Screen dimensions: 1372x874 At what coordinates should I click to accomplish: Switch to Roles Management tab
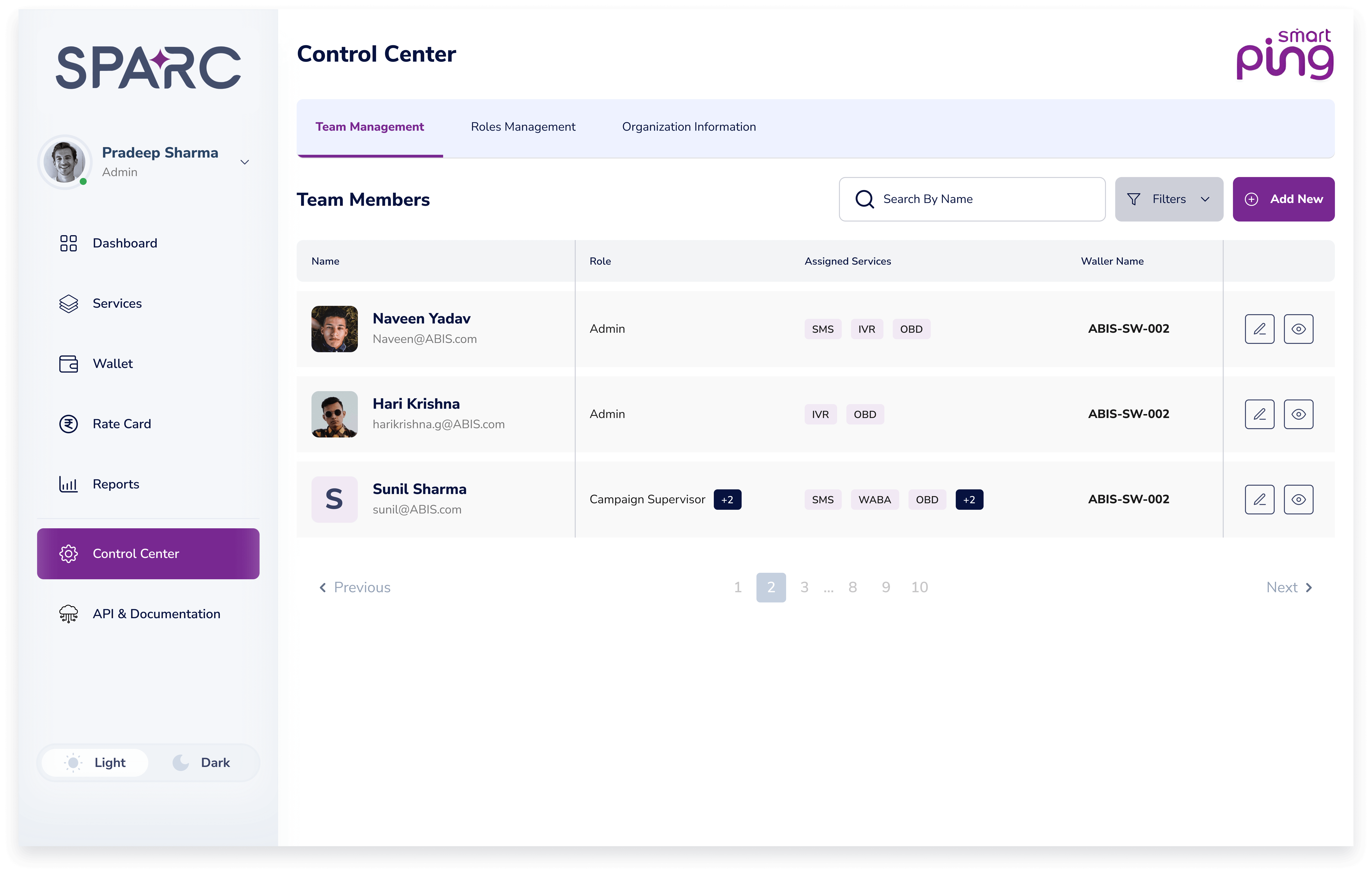coord(522,127)
